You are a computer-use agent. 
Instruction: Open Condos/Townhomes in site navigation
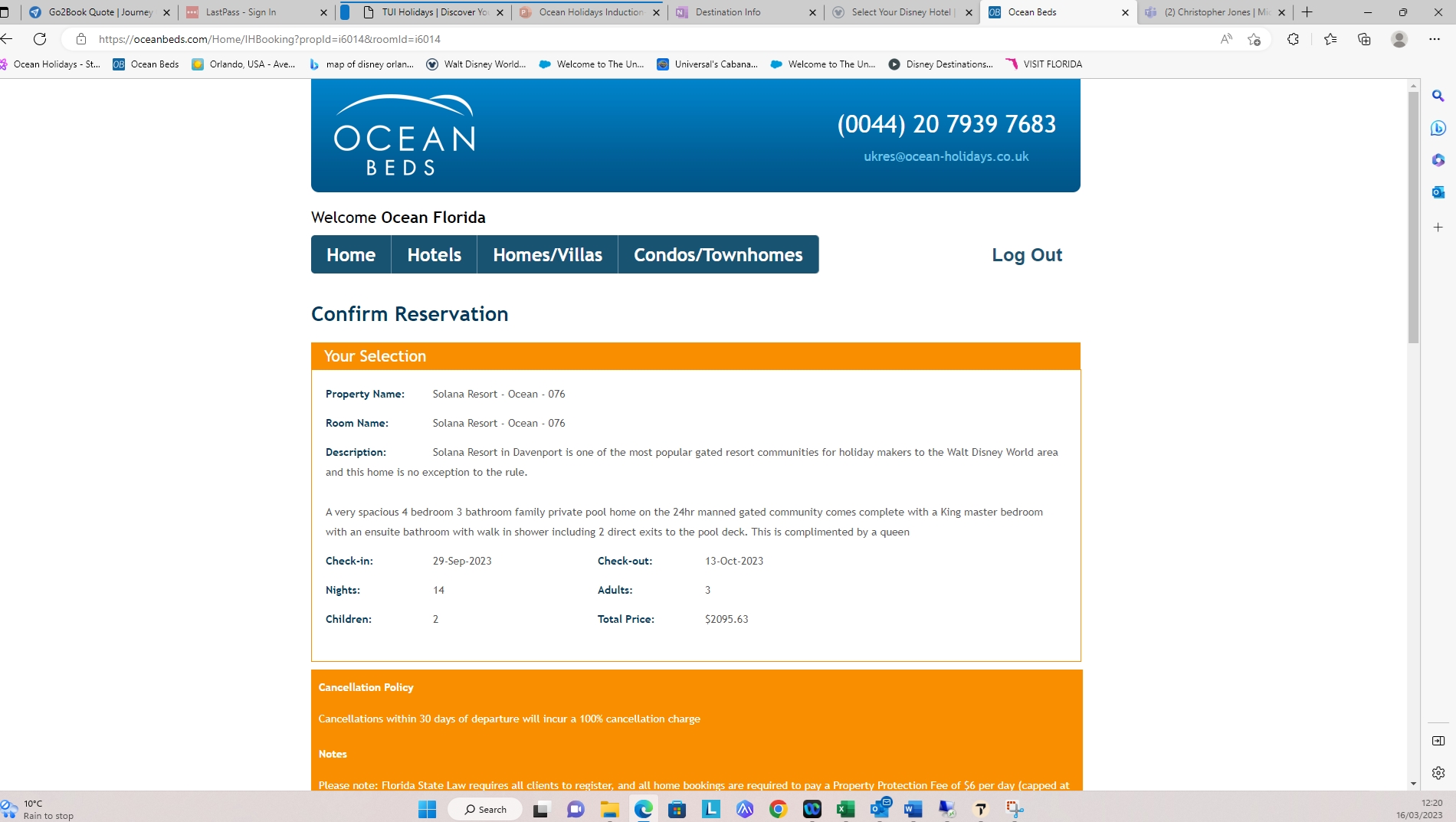click(718, 254)
